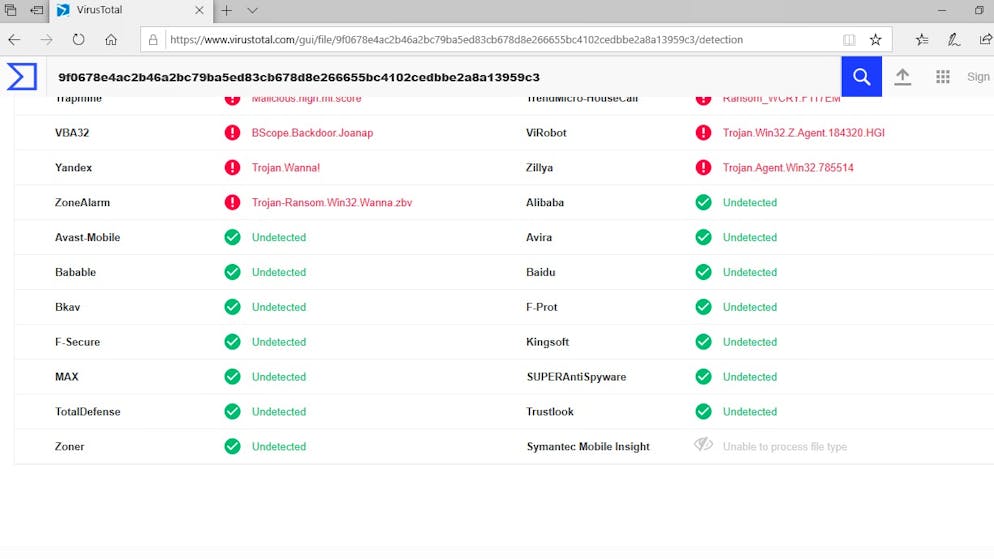Click Yandex red alert icon
994x559 pixels.
233,167
